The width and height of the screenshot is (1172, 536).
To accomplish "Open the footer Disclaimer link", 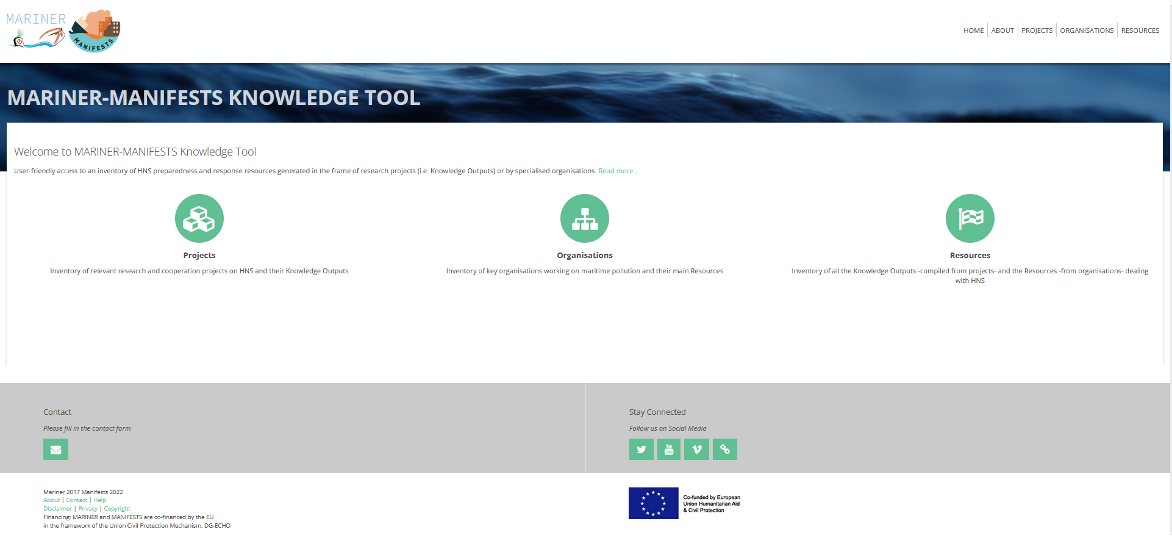I will click(58, 509).
